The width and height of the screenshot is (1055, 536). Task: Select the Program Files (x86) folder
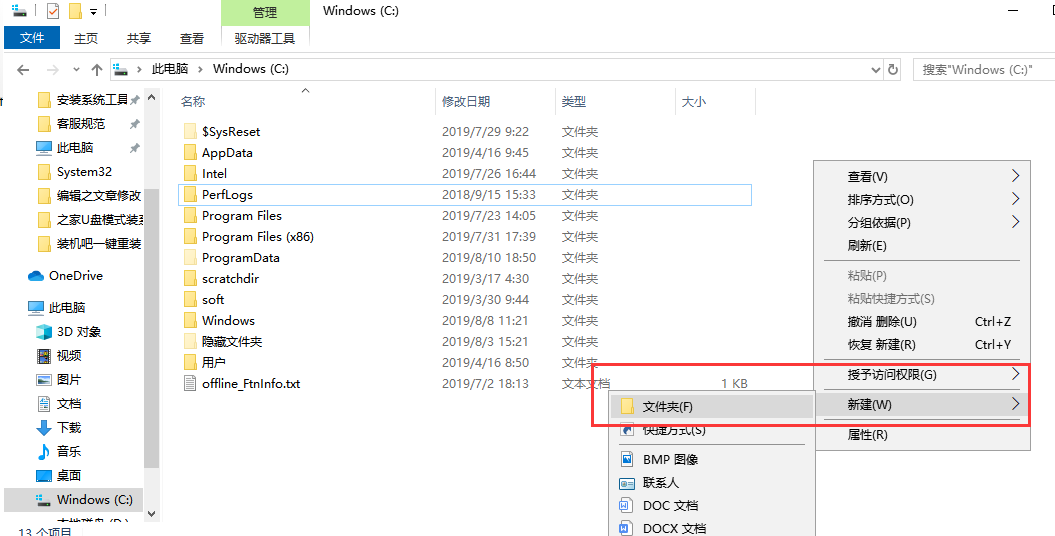click(257, 237)
